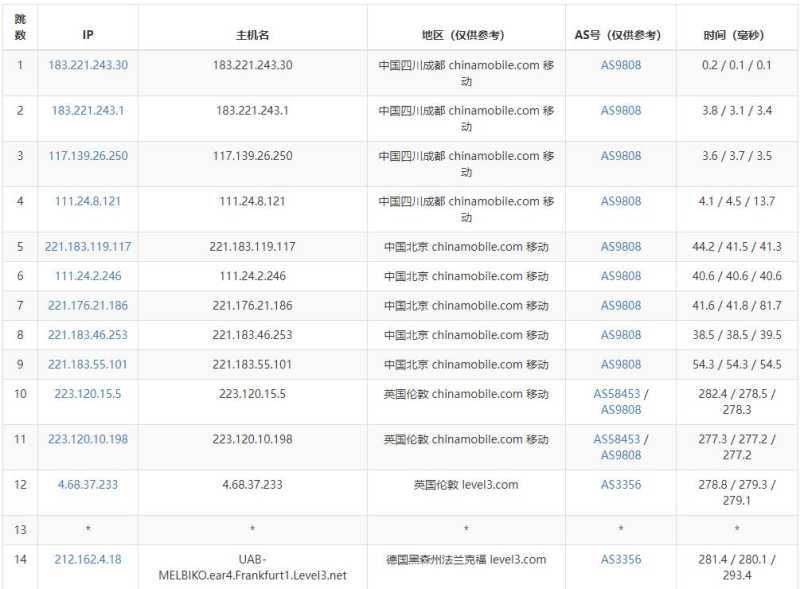Select hop number 14

[x=20, y=560]
